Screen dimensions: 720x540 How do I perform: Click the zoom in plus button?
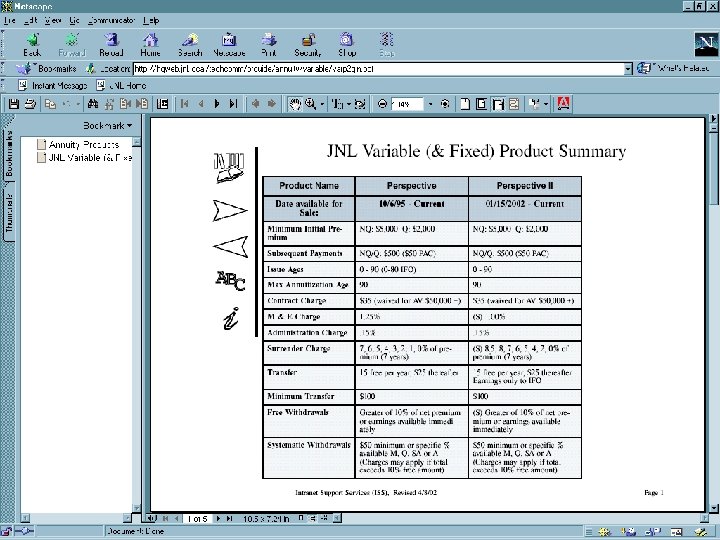pos(445,104)
